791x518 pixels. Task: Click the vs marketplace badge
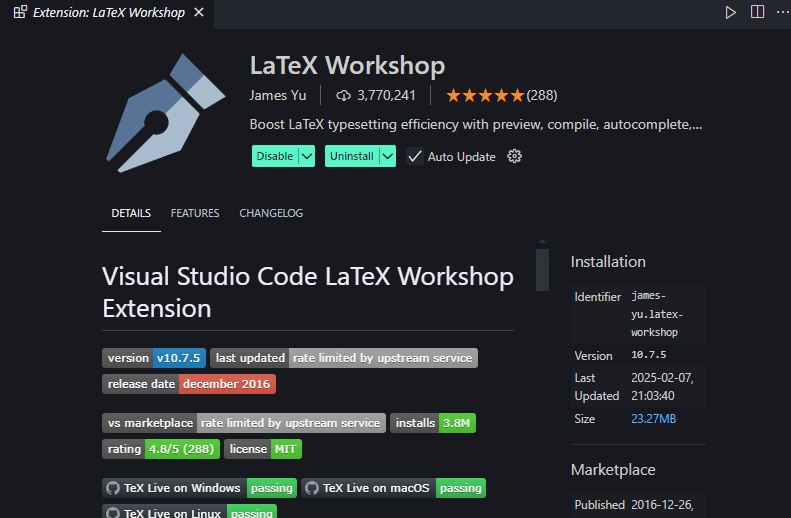[x=244, y=423]
